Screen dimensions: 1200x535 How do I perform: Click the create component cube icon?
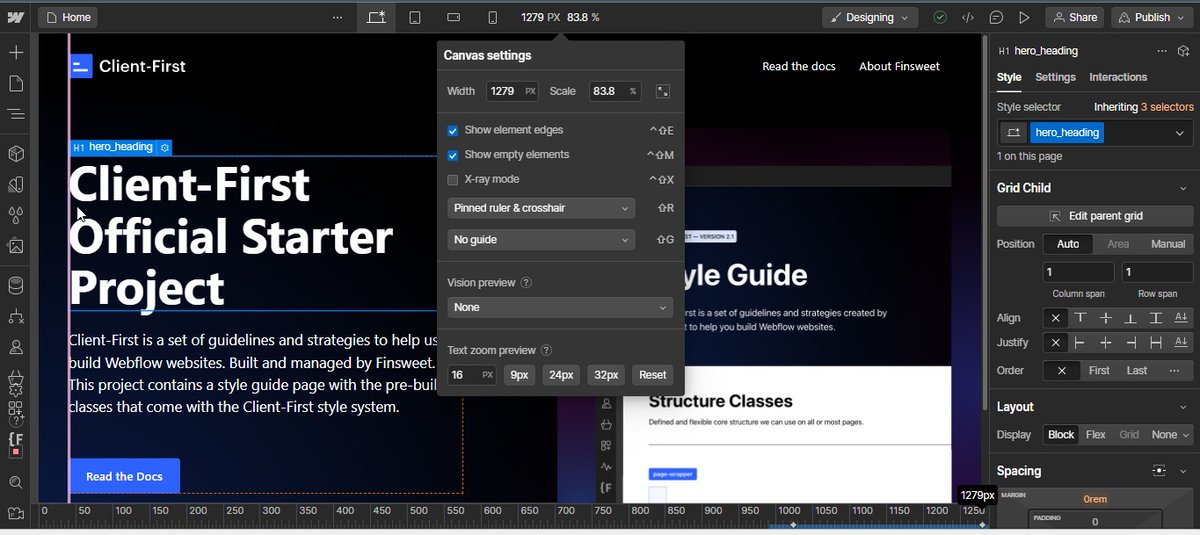(1183, 50)
